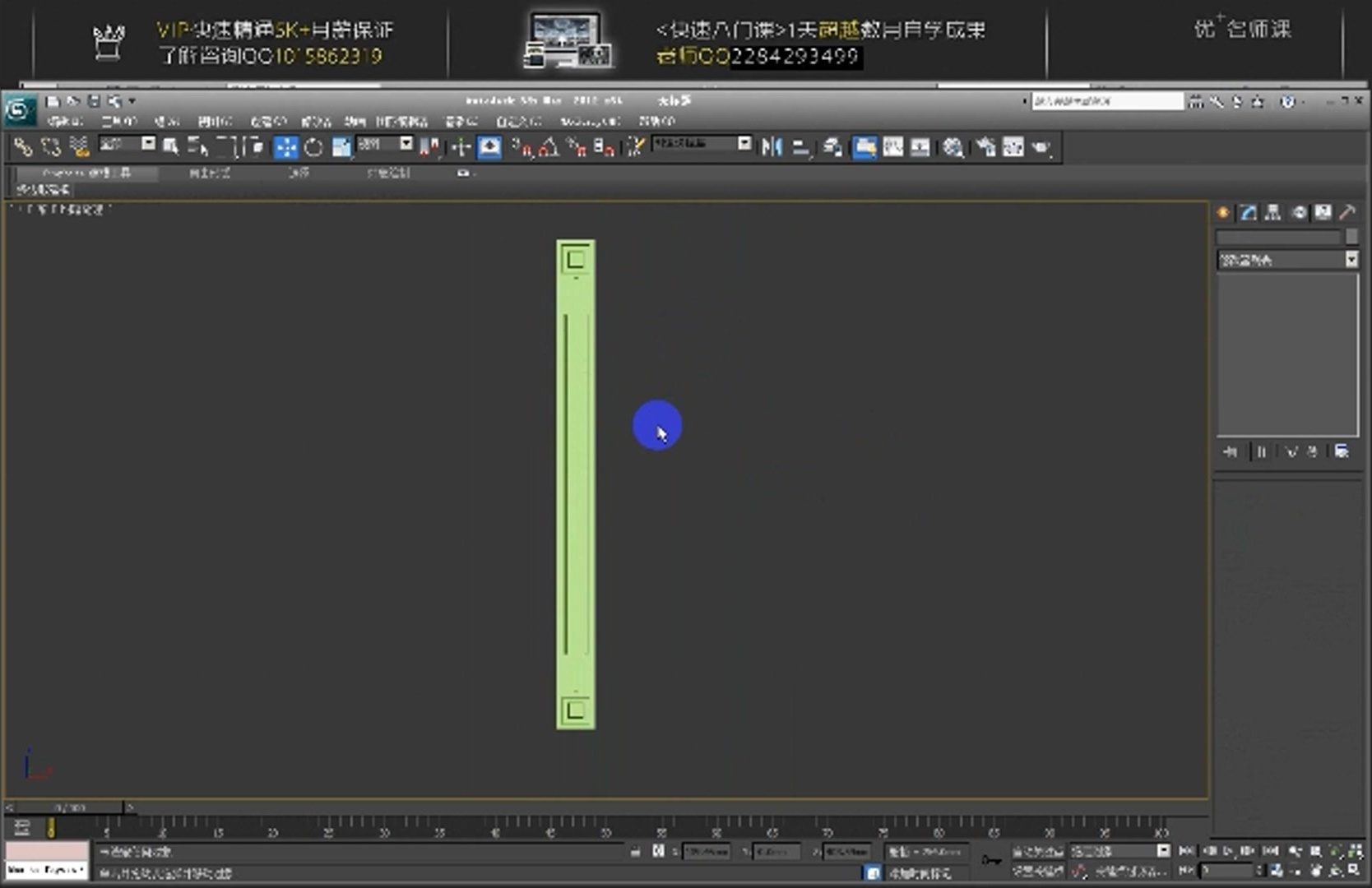Open Curve Editor from toolbar
The height and width of the screenshot is (888, 1372).
point(893,147)
